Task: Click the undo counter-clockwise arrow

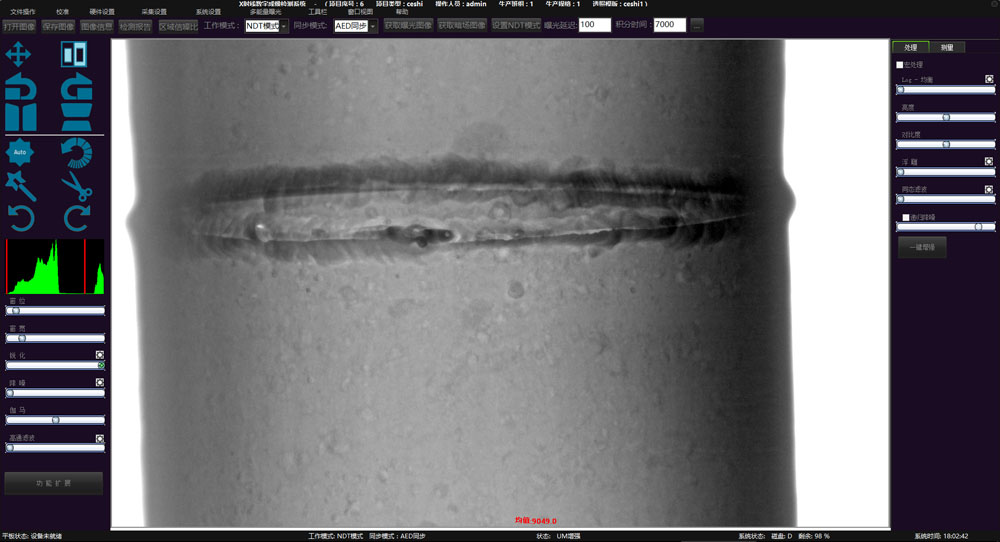Action: [x=20, y=218]
